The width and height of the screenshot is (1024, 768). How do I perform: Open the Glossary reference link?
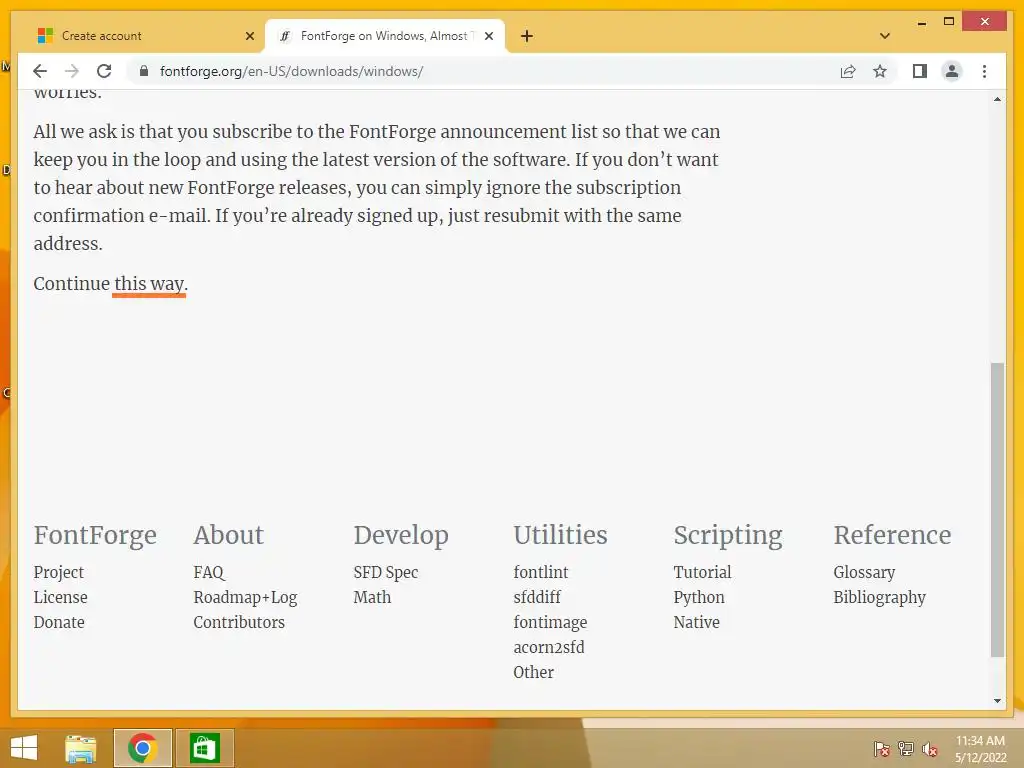864,572
